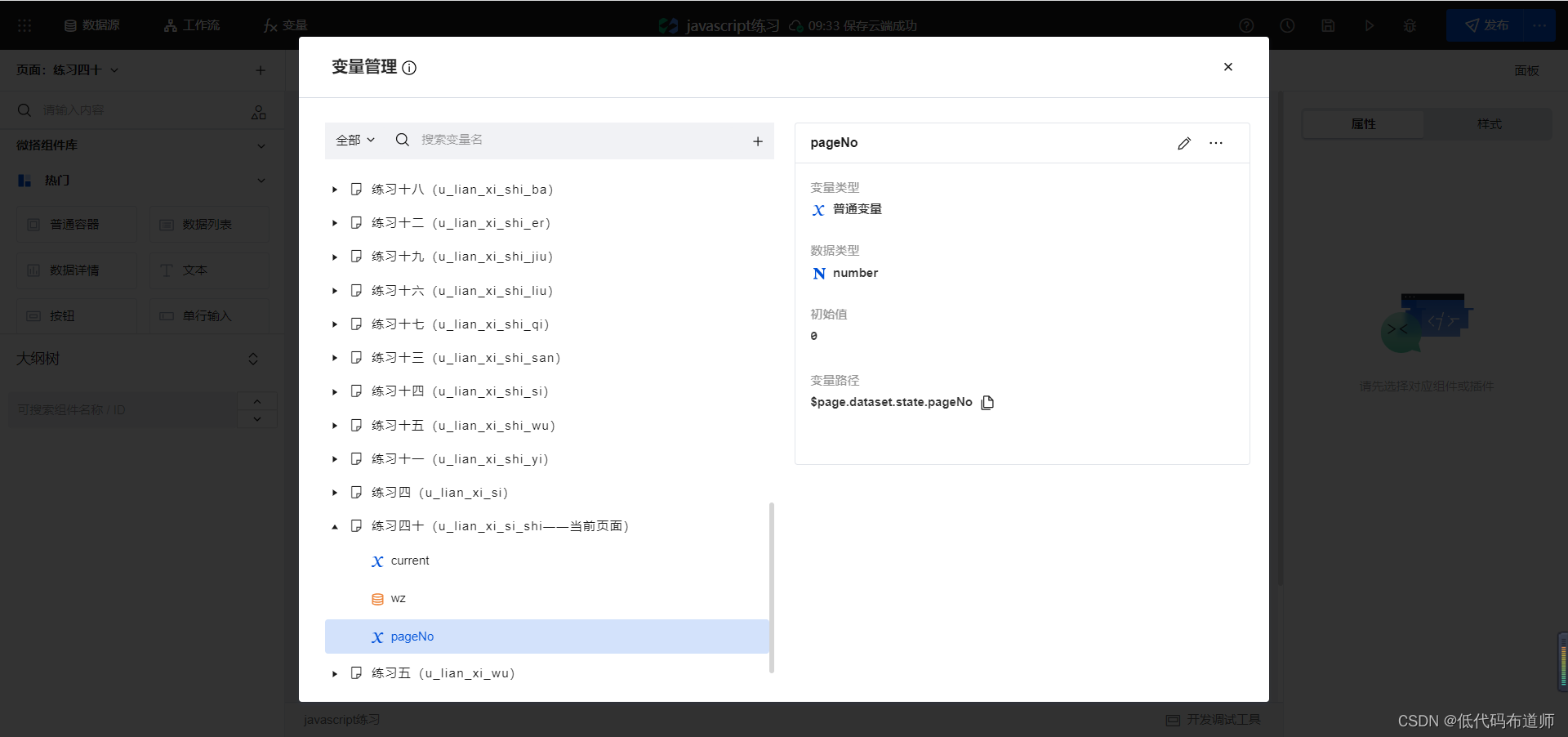Copy the variable path $page.dataset.state.pageNo
This screenshot has height=737, width=1568.
pos(987,402)
